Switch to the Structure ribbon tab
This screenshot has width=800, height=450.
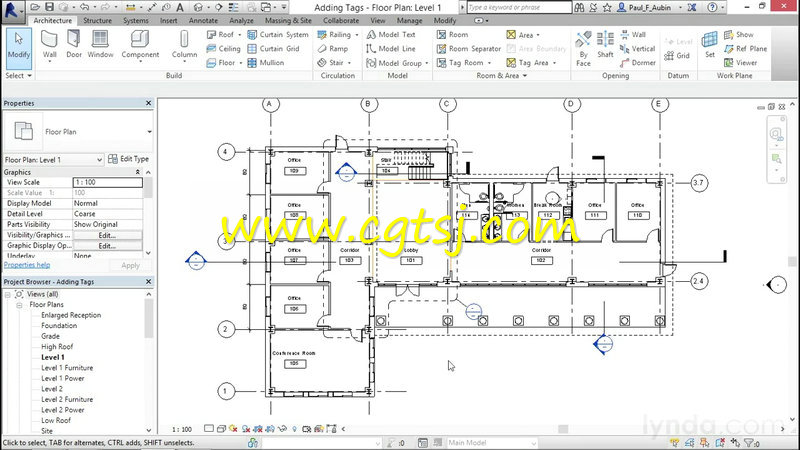click(97, 20)
